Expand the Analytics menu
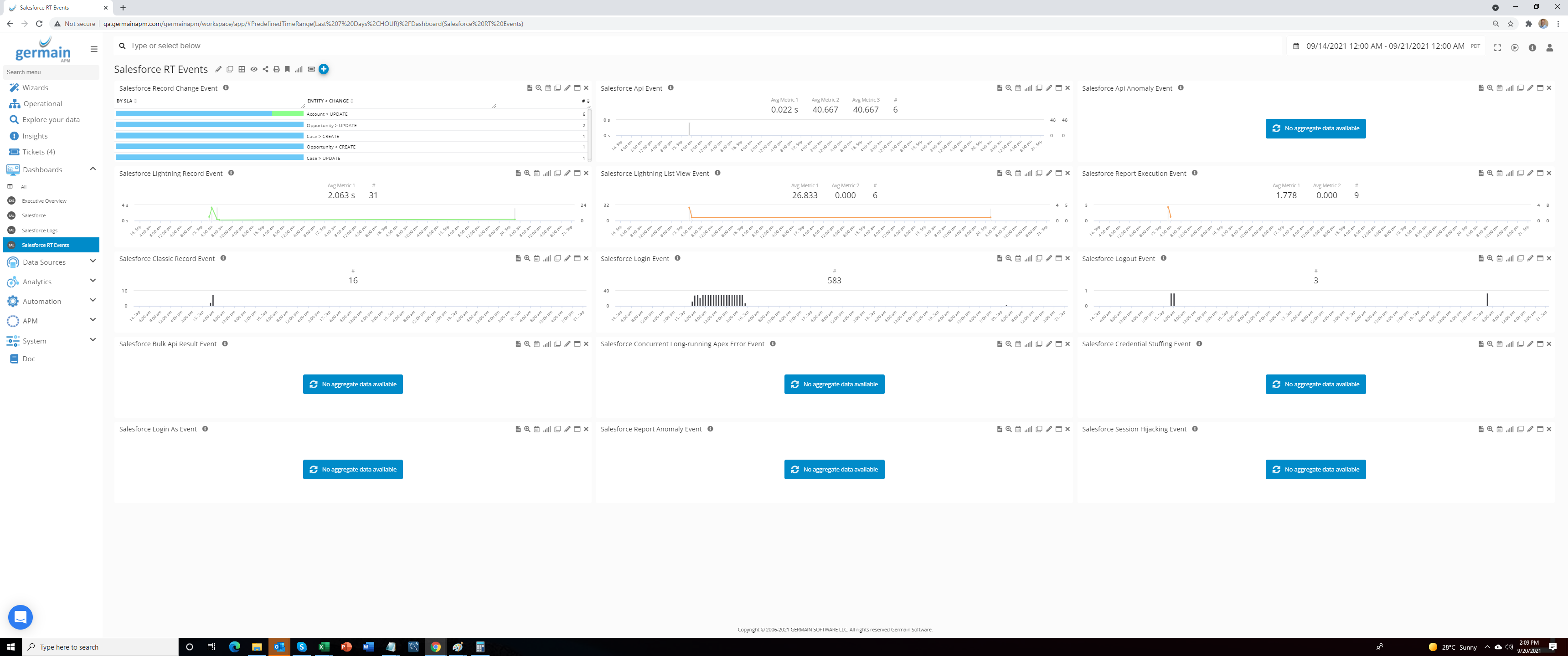The image size is (1568, 656). 93,281
